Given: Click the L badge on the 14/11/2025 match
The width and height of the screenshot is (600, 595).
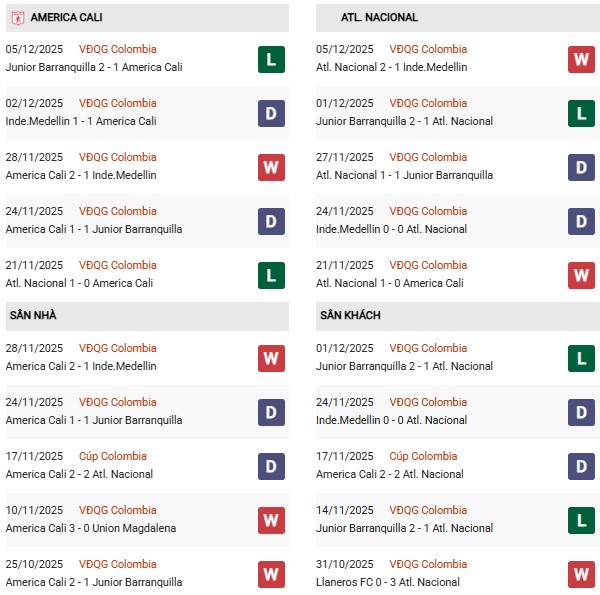Looking at the screenshot, I should point(582,520).
